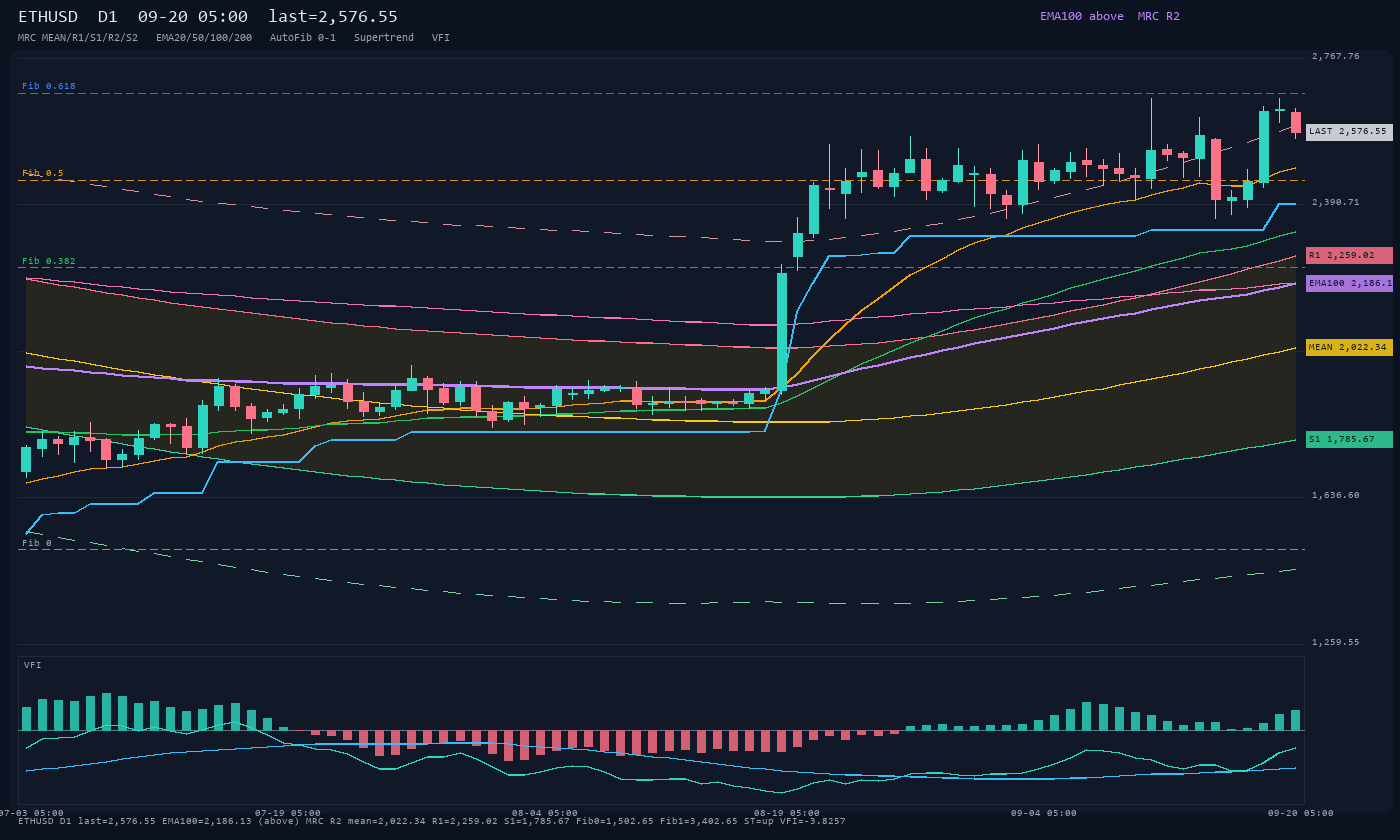Click the 2,767.76 price axis value
Viewport: 1400px width, 840px height.
click(x=1336, y=57)
